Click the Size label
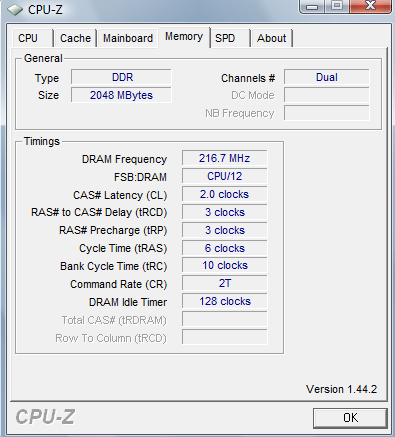395x437 pixels. (48, 96)
